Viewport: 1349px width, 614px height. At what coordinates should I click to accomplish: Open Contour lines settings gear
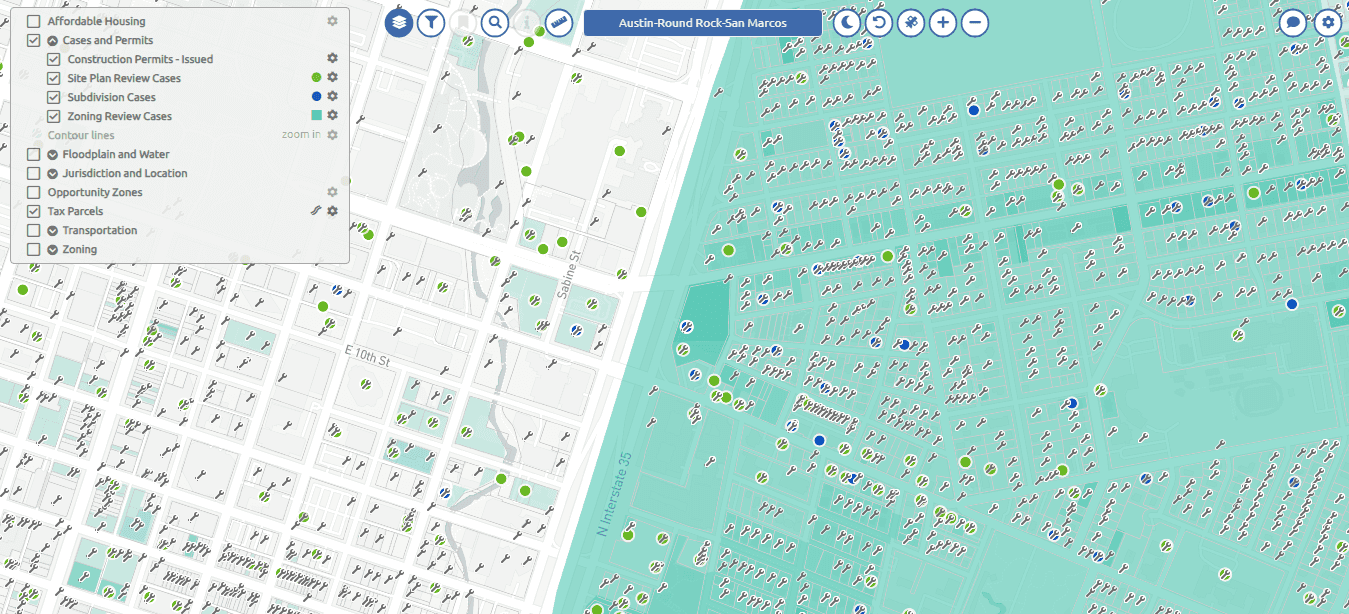(x=332, y=135)
